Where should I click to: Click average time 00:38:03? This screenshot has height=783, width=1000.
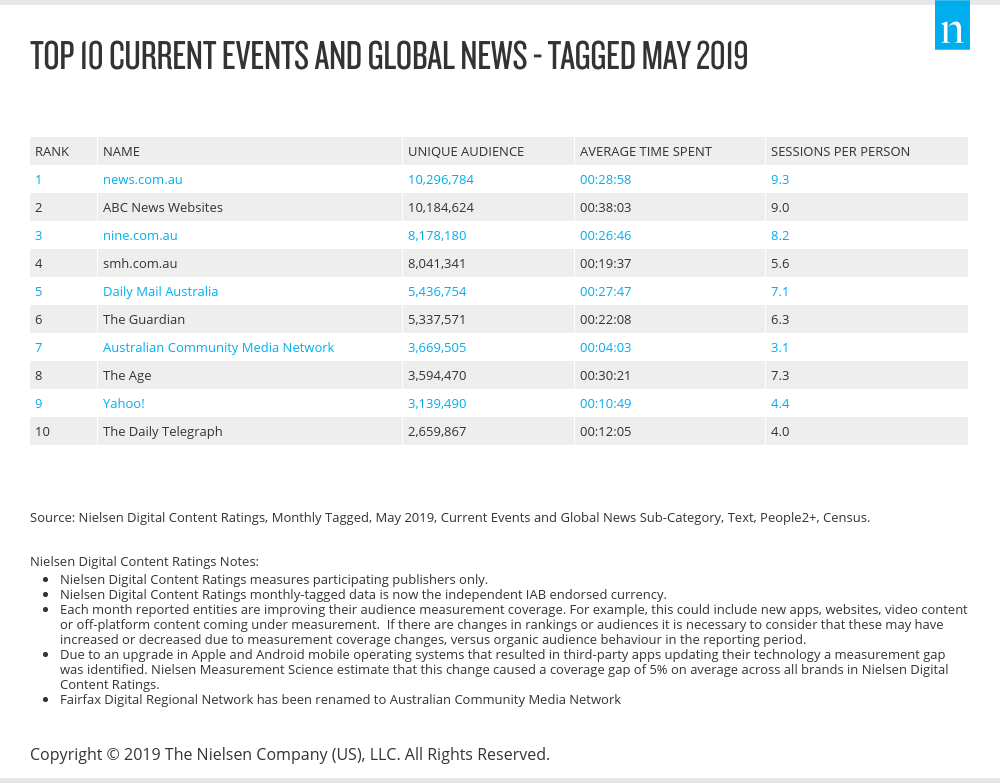pos(605,208)
